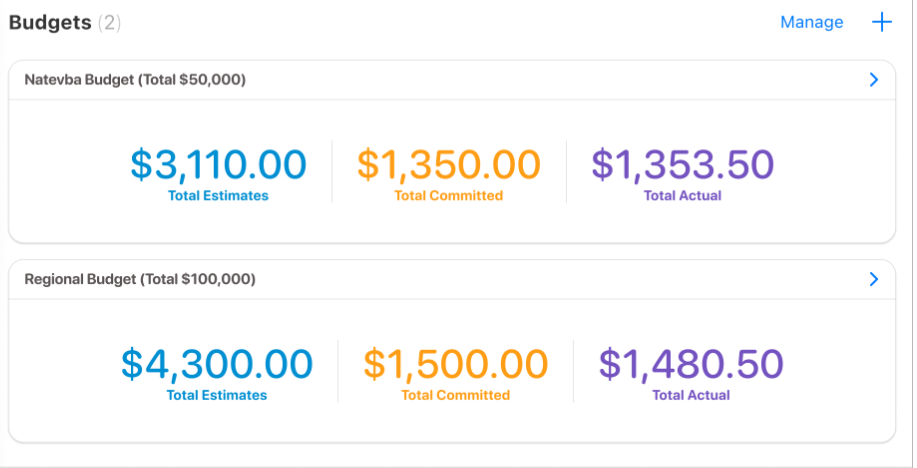Expand Natevba Budget with chevron arrow

click(x=874, y=80)
